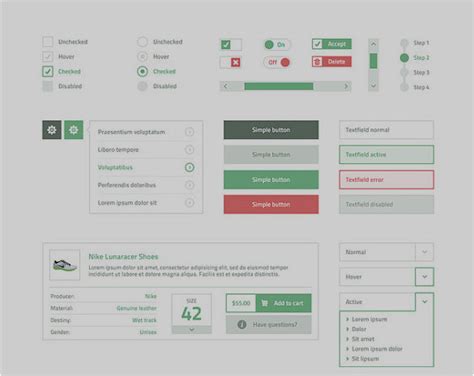Click the down arrow of the vertical scrollbar
The height and width of the screenshot is (376, 474).
click(373, 86)
